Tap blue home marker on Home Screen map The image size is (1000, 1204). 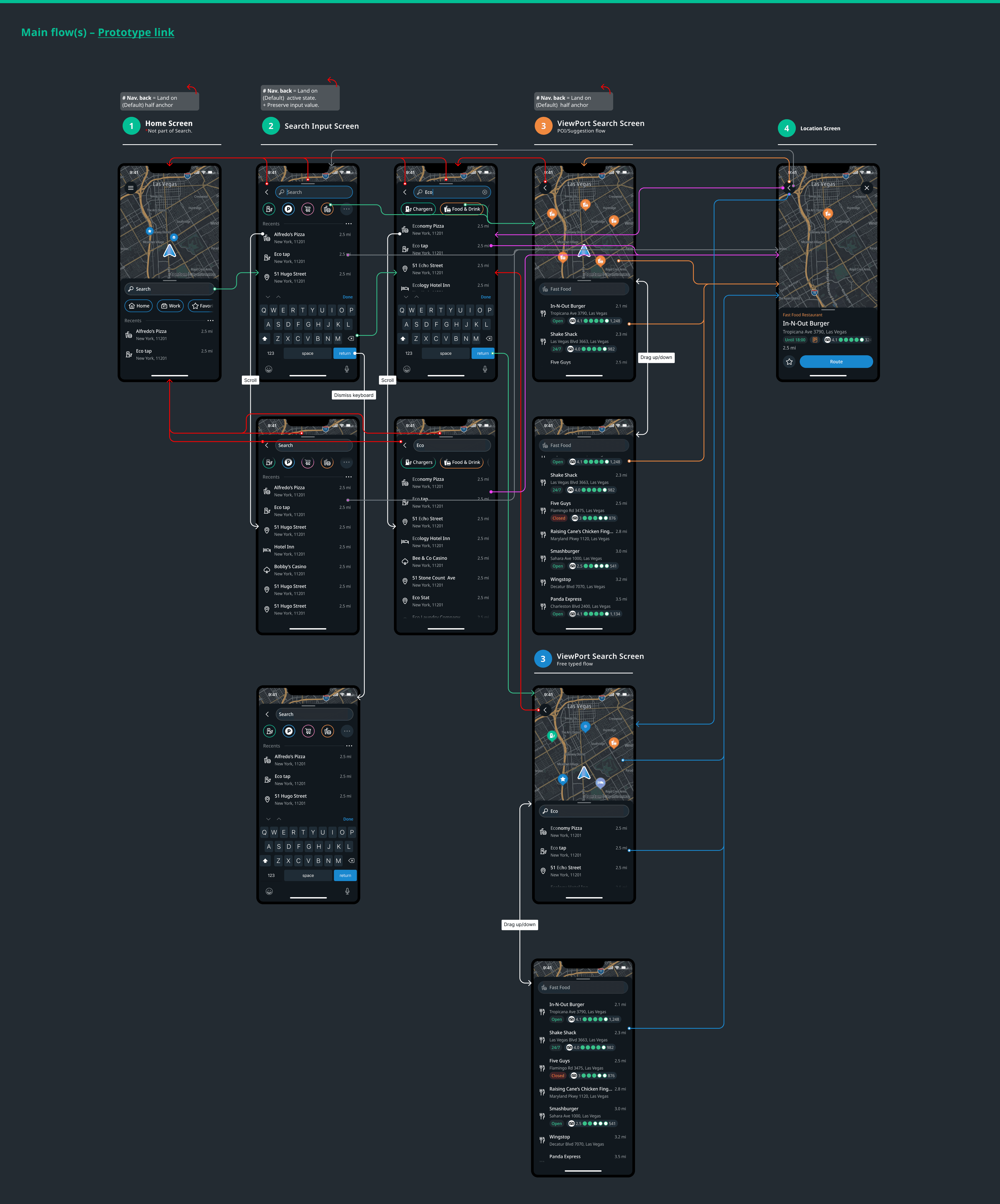point(174,237)
